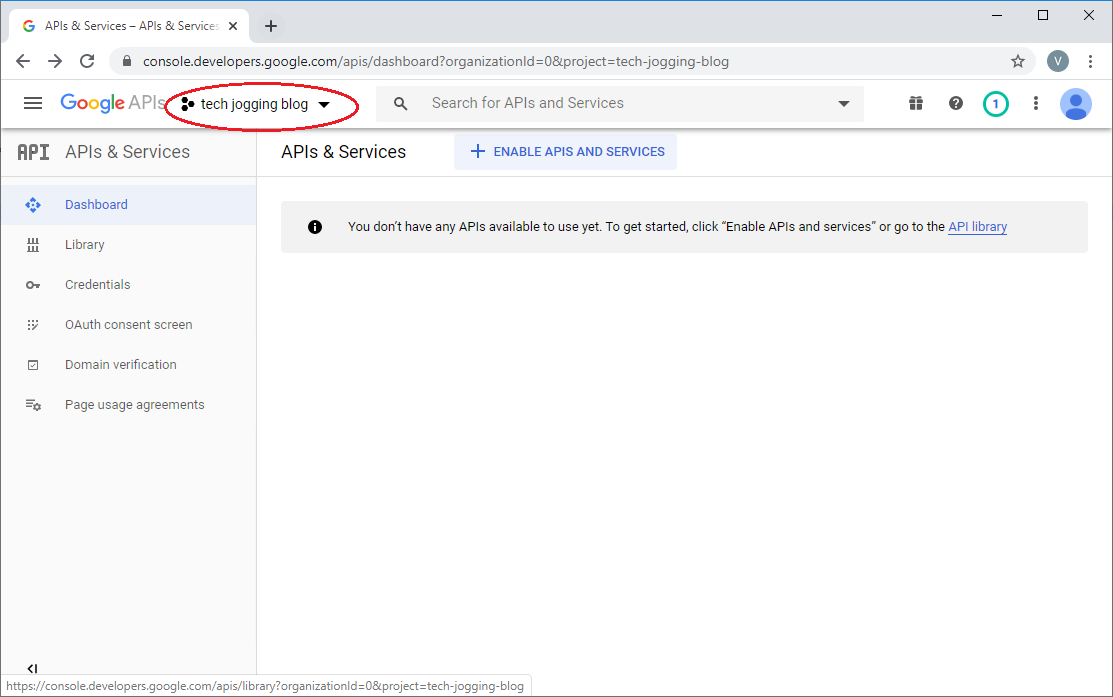Expand the search box dropdown arrow

point(843,104)
